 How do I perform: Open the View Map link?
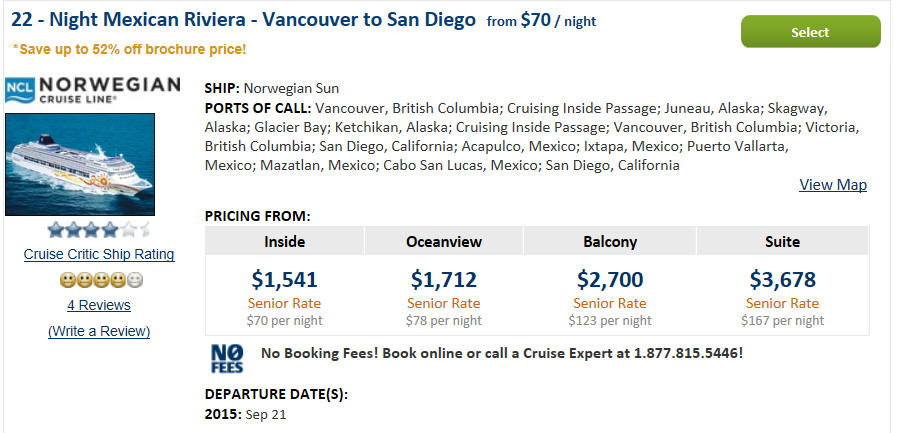point(833,185)
